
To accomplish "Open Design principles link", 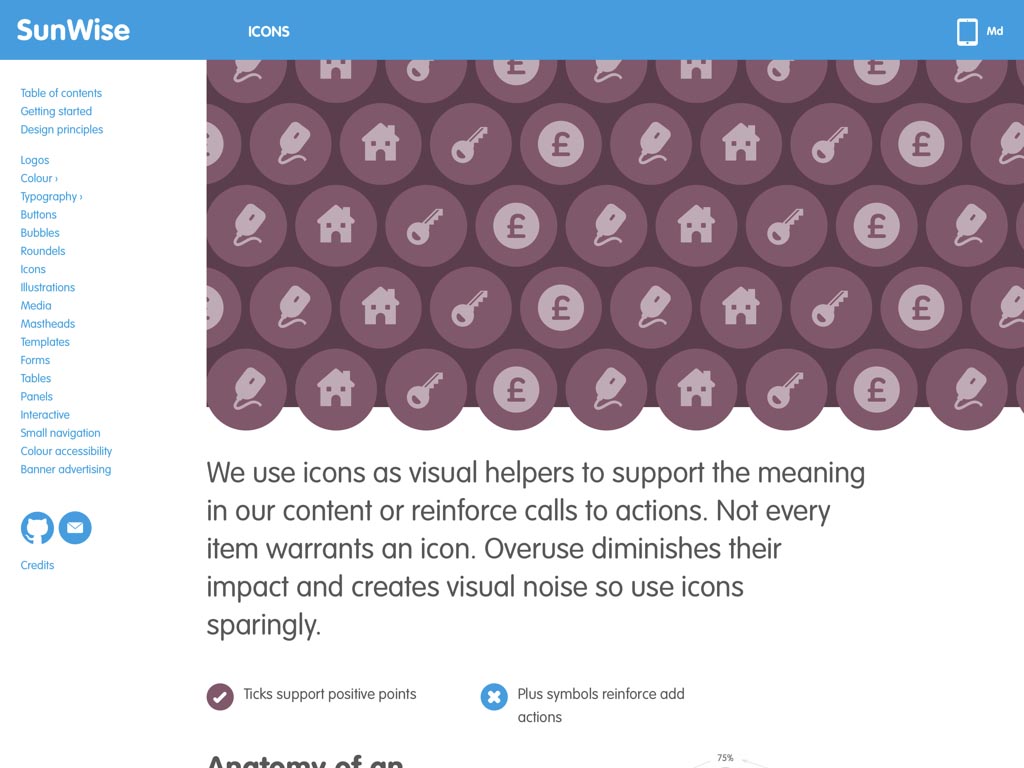I will pos(61,129).
